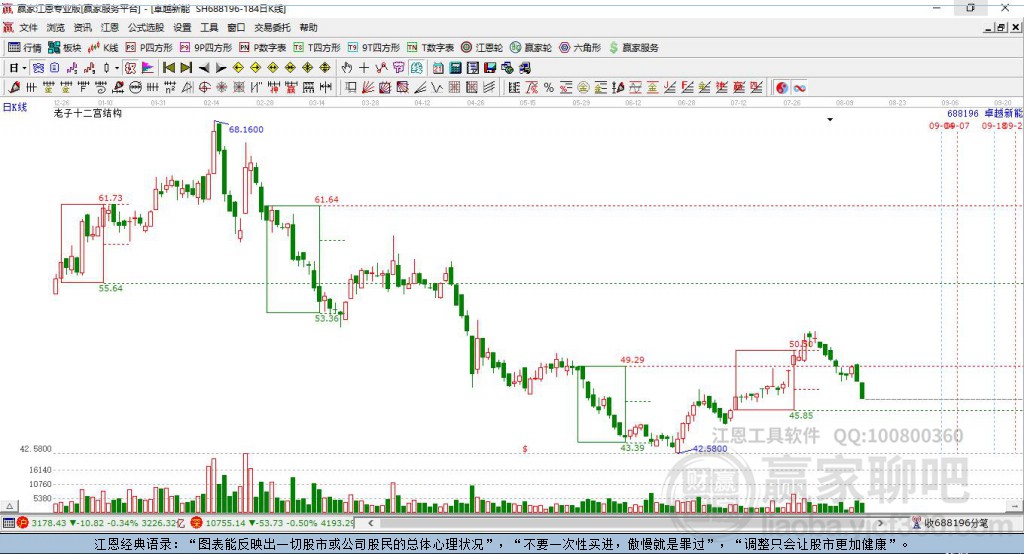Open the 赢家轮 wheel tool

531,48
